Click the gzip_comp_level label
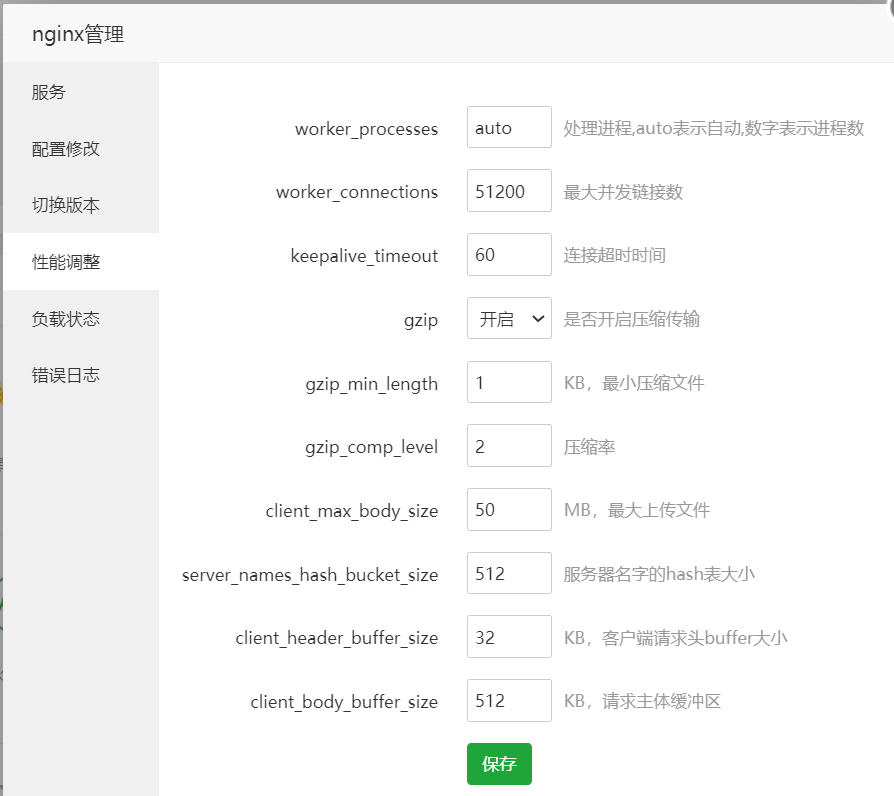This screenshot has height=796, width=894. click(372, 448)
